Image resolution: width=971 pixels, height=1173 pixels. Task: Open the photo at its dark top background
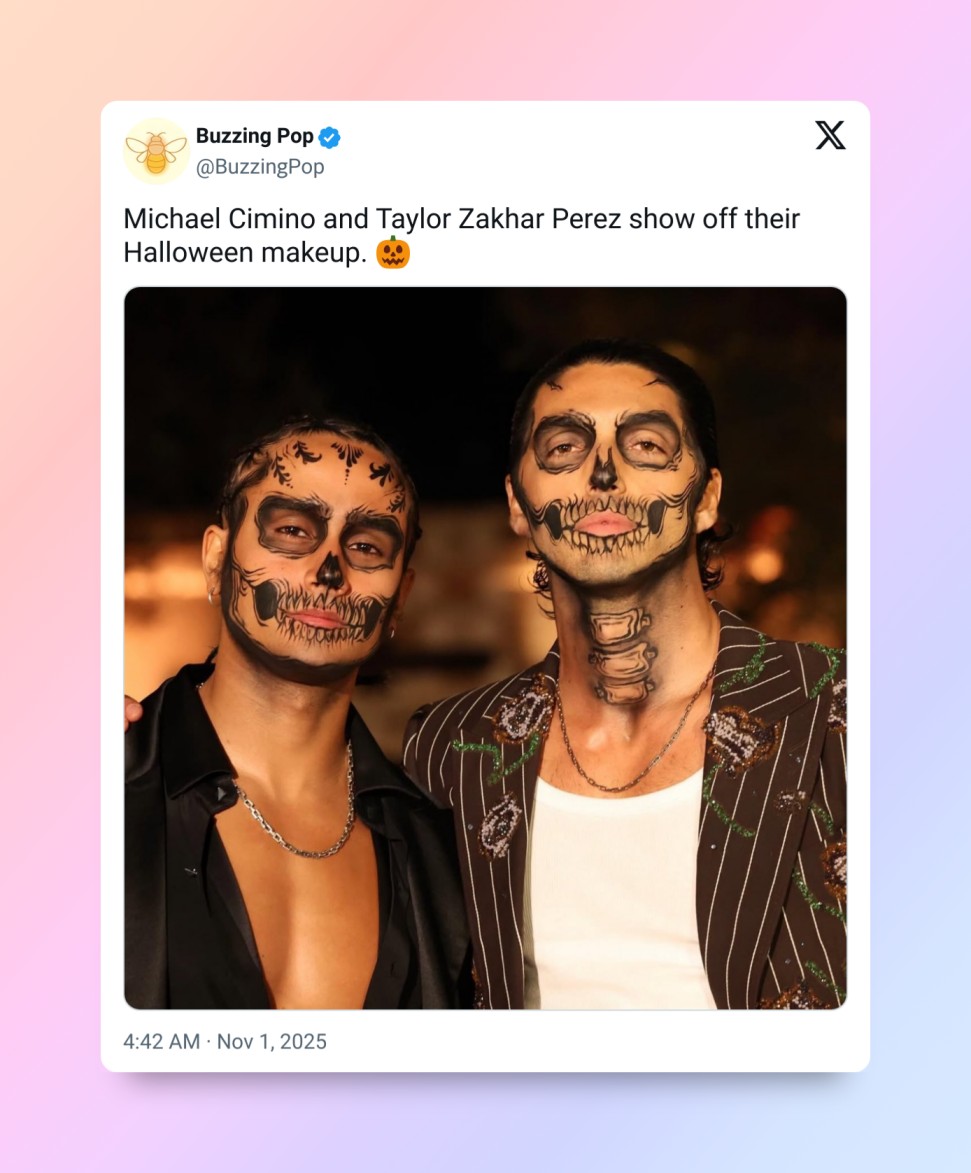coord(400,340)
